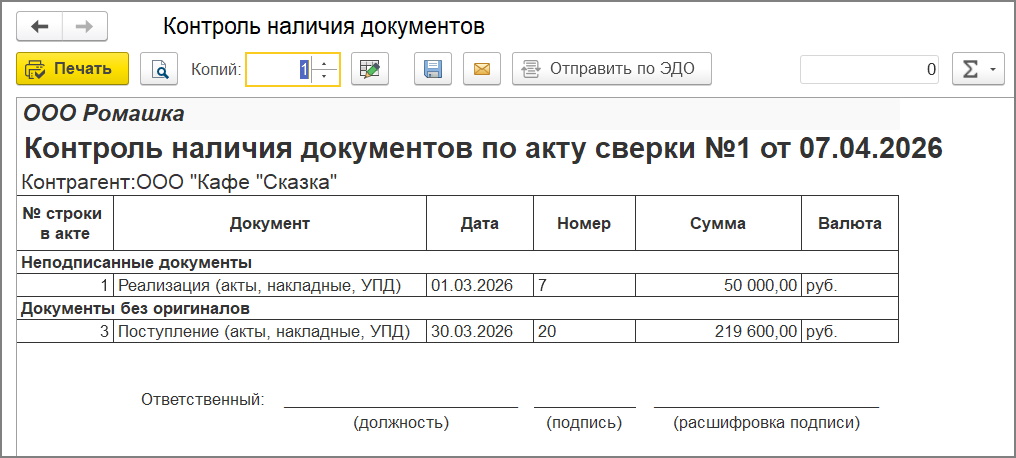Open print preview with magnifier icon
The width and height of the screenshot is (1016, 458).
(x=159, y=69)
